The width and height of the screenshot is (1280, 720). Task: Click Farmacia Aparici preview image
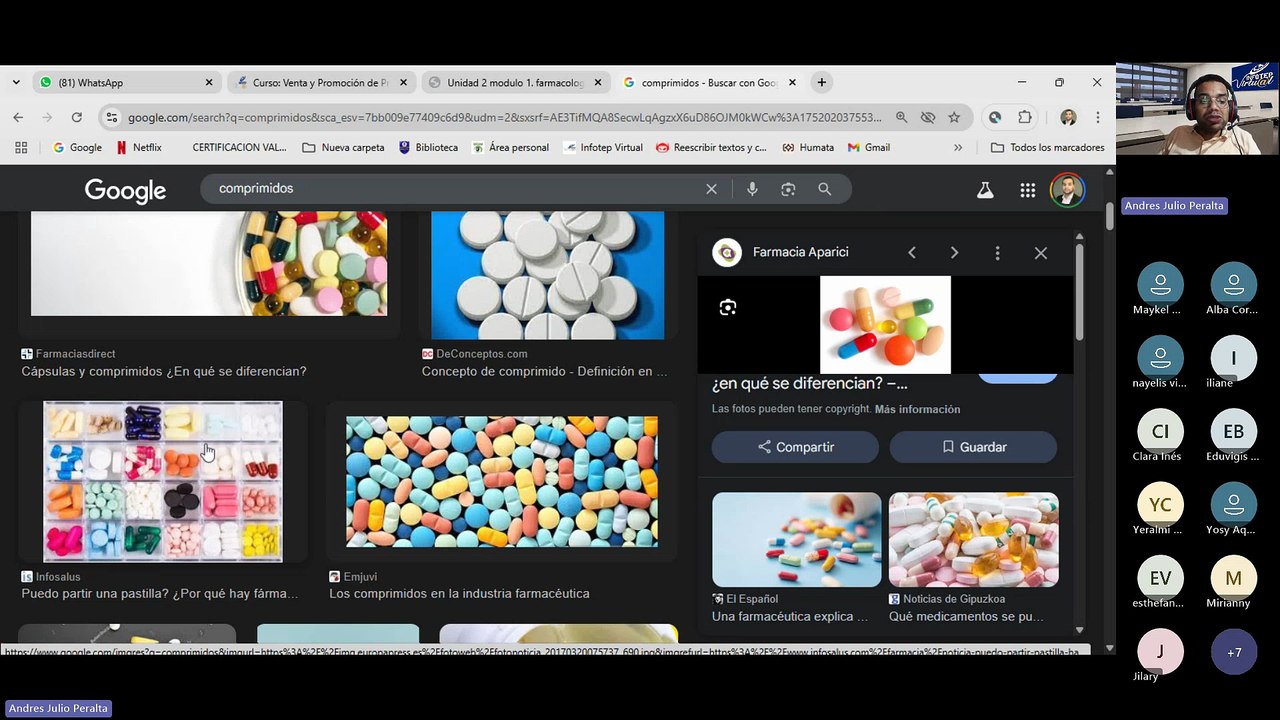pos(885,324)
